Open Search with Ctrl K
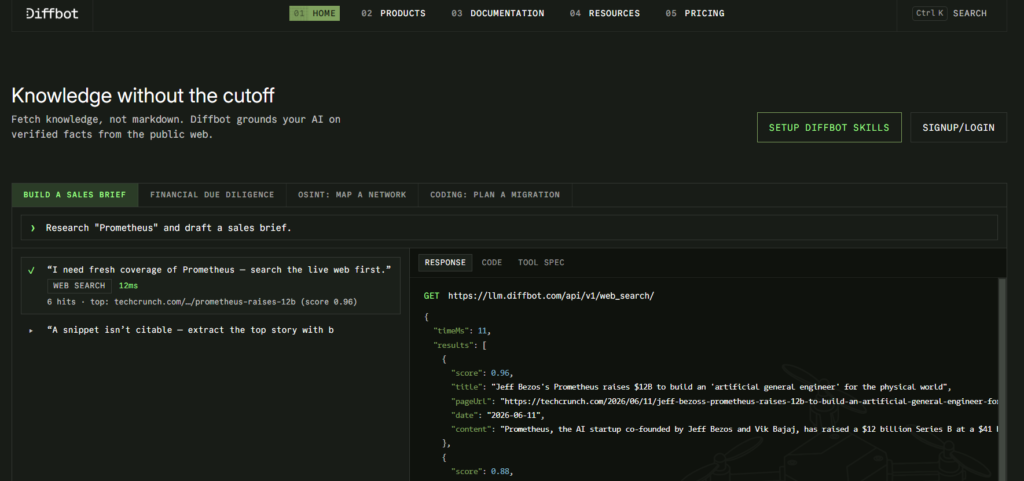 pyautogui.click(x=950, y=13)
